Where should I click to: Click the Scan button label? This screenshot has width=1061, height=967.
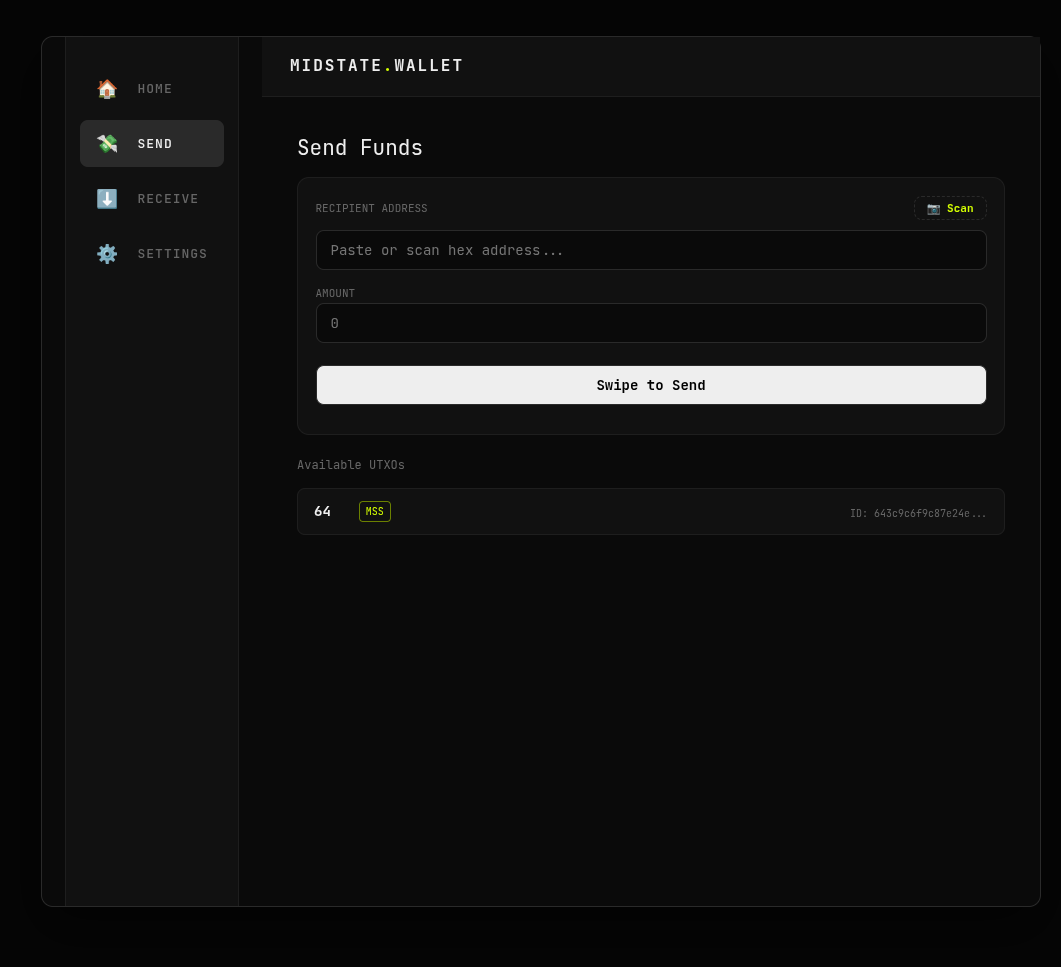pos(960,208)
